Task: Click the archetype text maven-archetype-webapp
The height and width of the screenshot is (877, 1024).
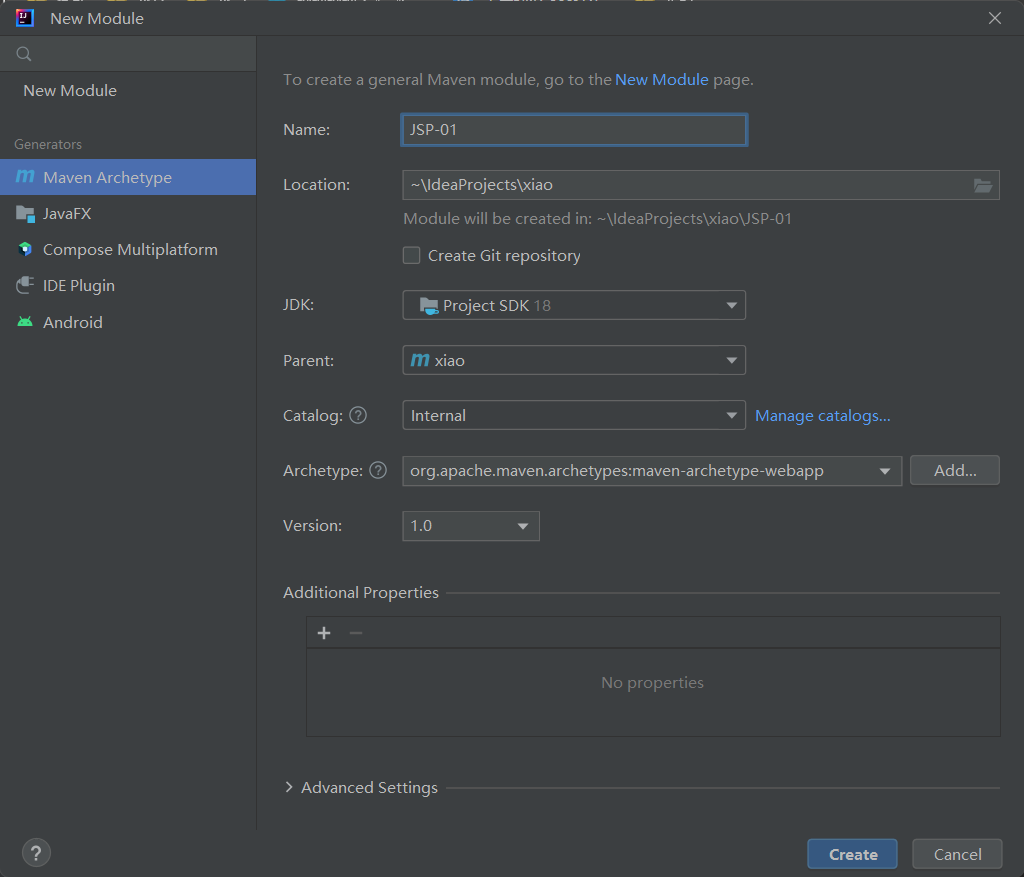Action: click(x=728, y=470)
